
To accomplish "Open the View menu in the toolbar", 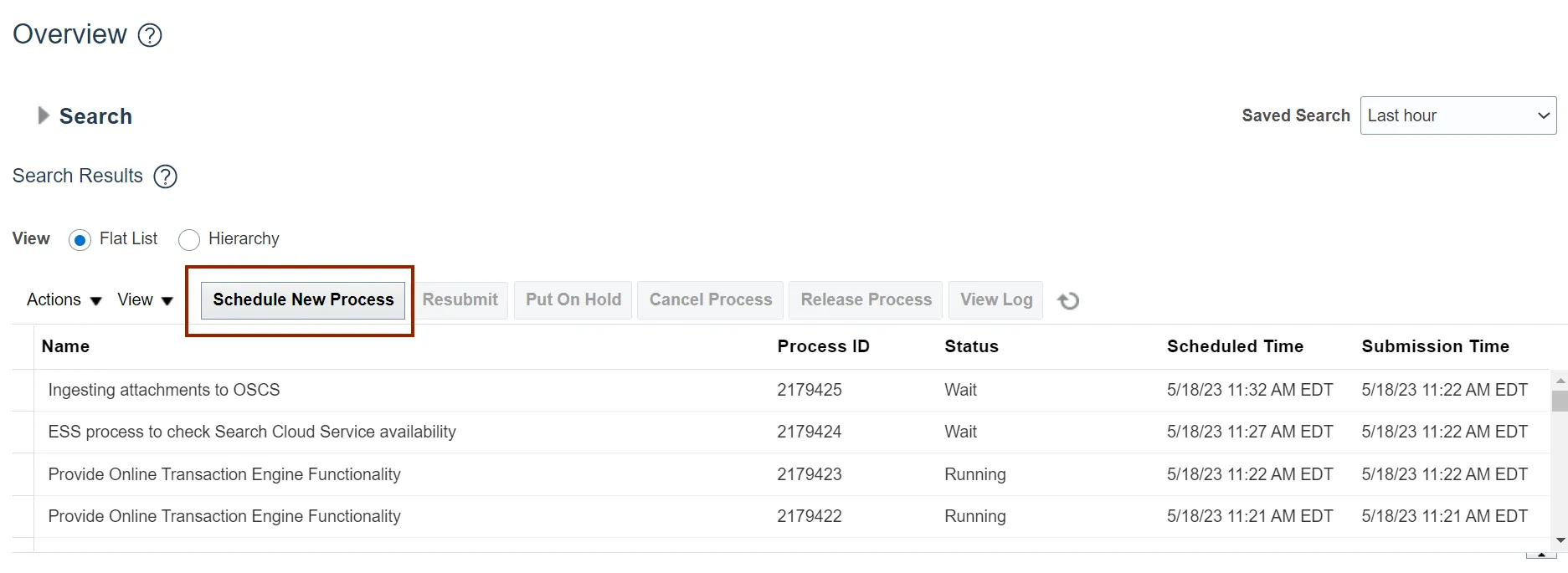I will (145, 299).
